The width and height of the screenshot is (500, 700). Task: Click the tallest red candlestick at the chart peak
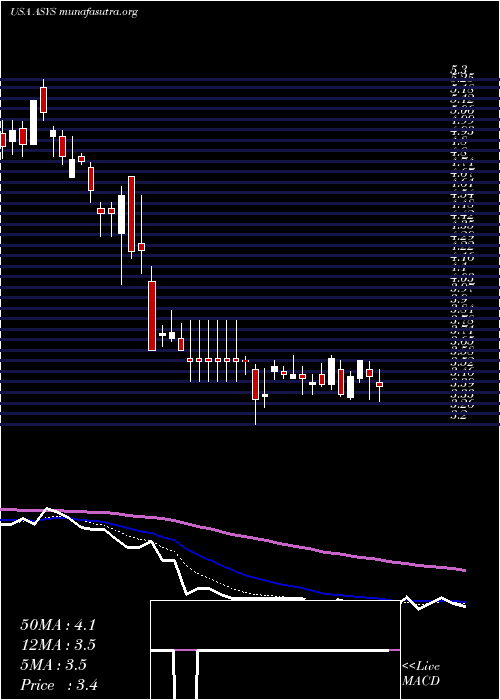pos(43,100)
